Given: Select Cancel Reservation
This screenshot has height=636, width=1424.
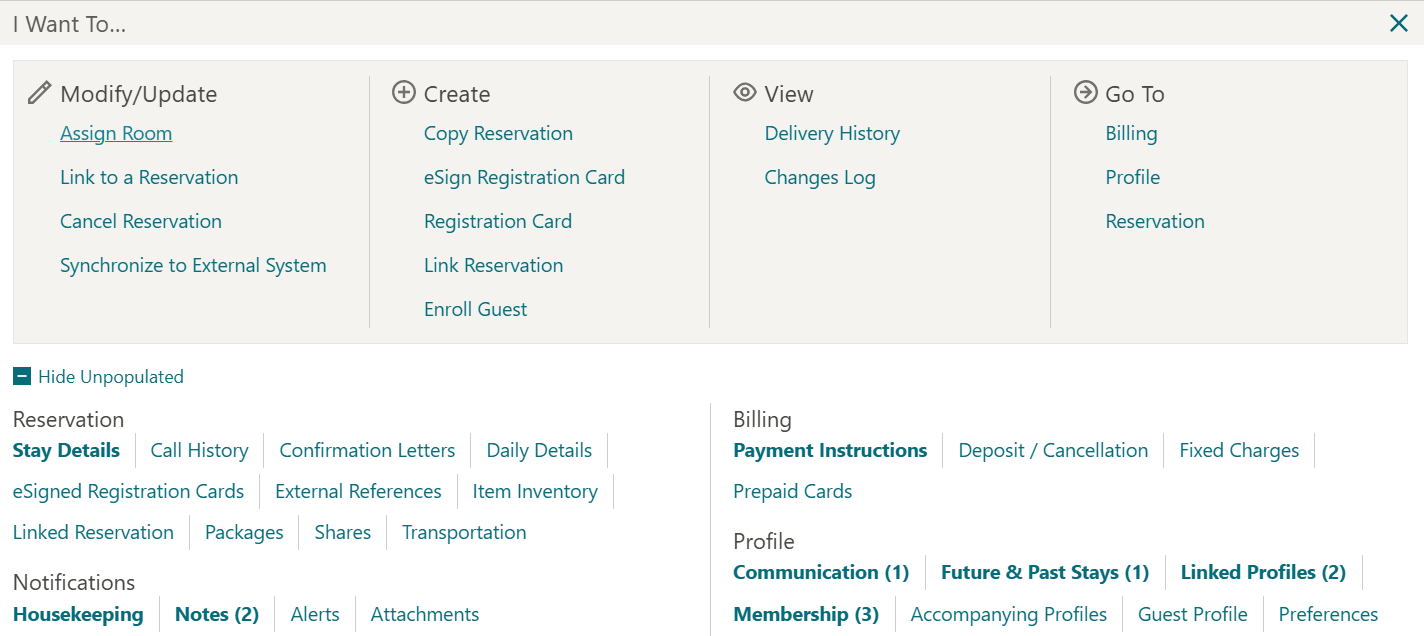Looking at the screenshot, I should click(x=140, y=221).
